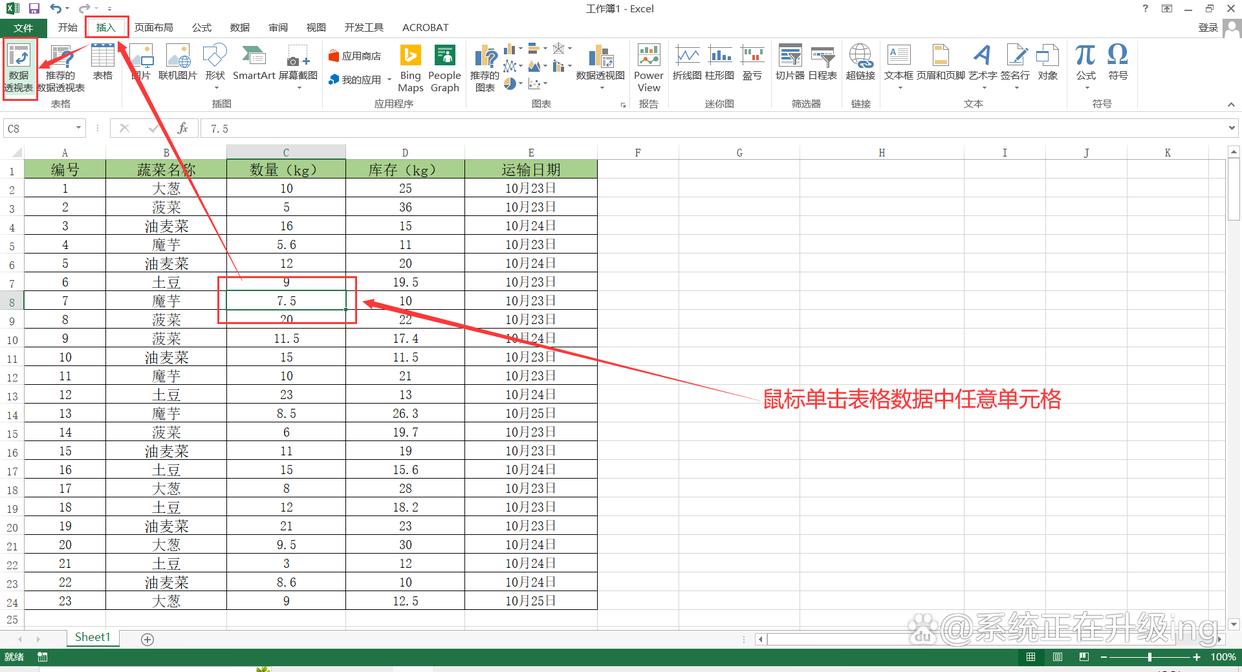Adjust the zoom slider handle
The height and width of the screenshot is (672, 1242).
[x=1150, y=657]
